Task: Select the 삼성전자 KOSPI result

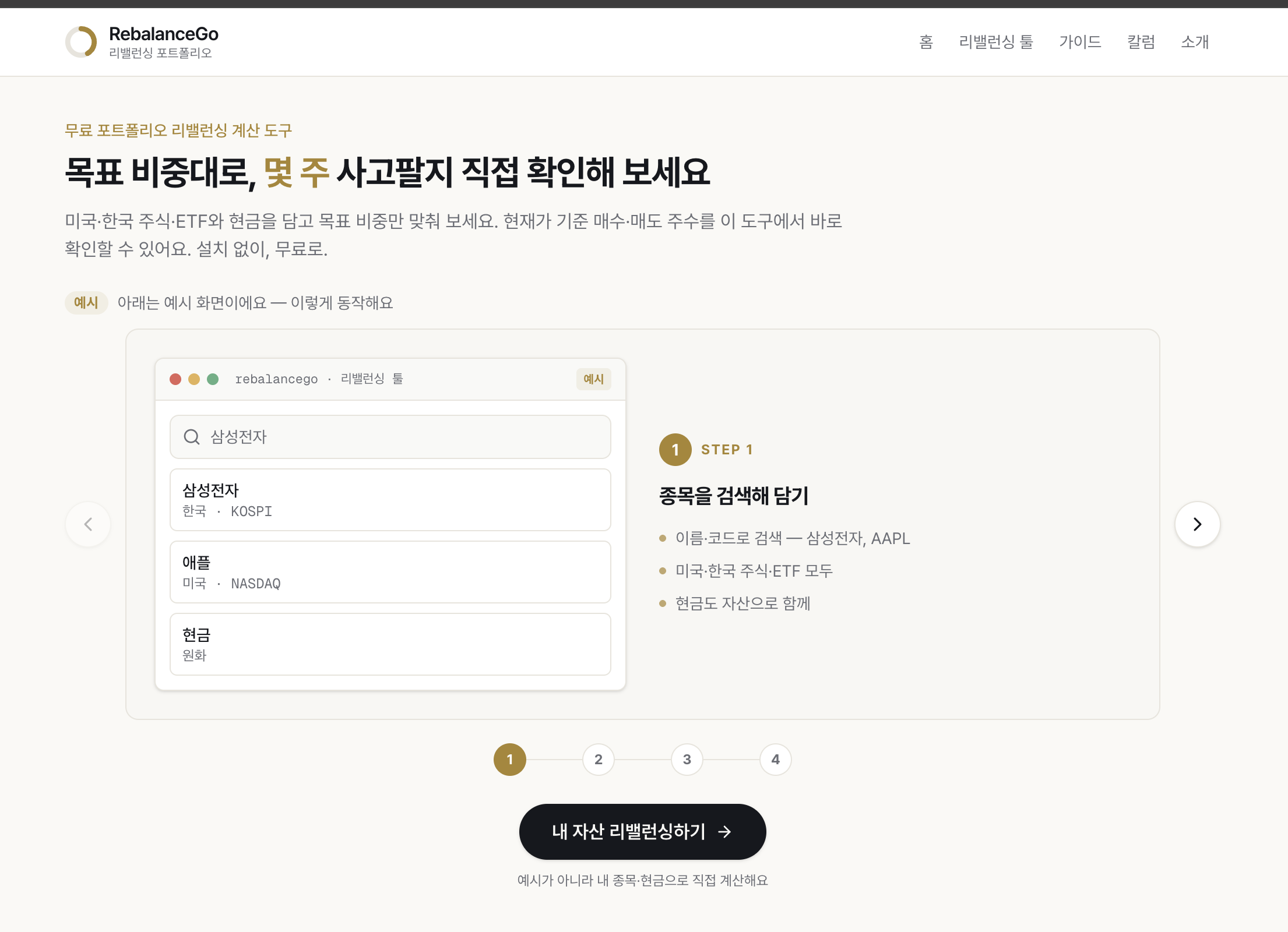Action: click(x=390, y=500)
